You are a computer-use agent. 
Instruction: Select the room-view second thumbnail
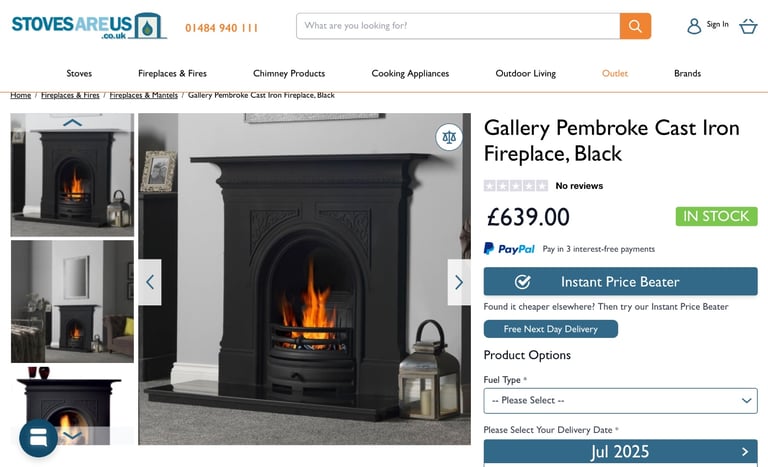click(72, 301)
